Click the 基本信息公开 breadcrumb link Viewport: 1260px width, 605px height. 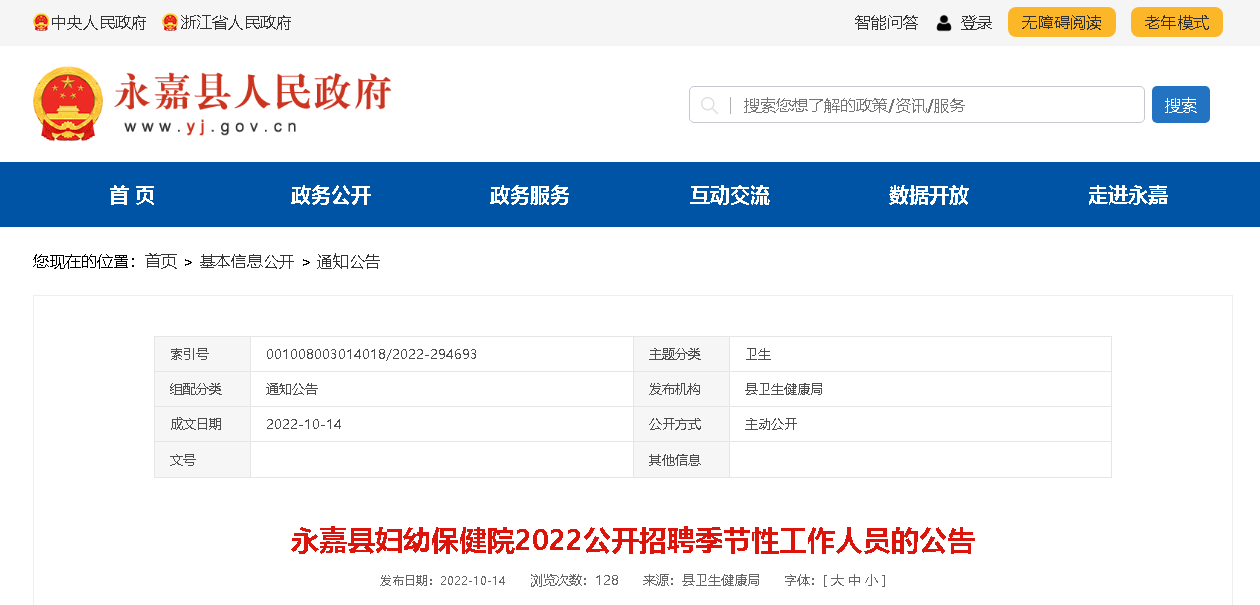point(247,262)
